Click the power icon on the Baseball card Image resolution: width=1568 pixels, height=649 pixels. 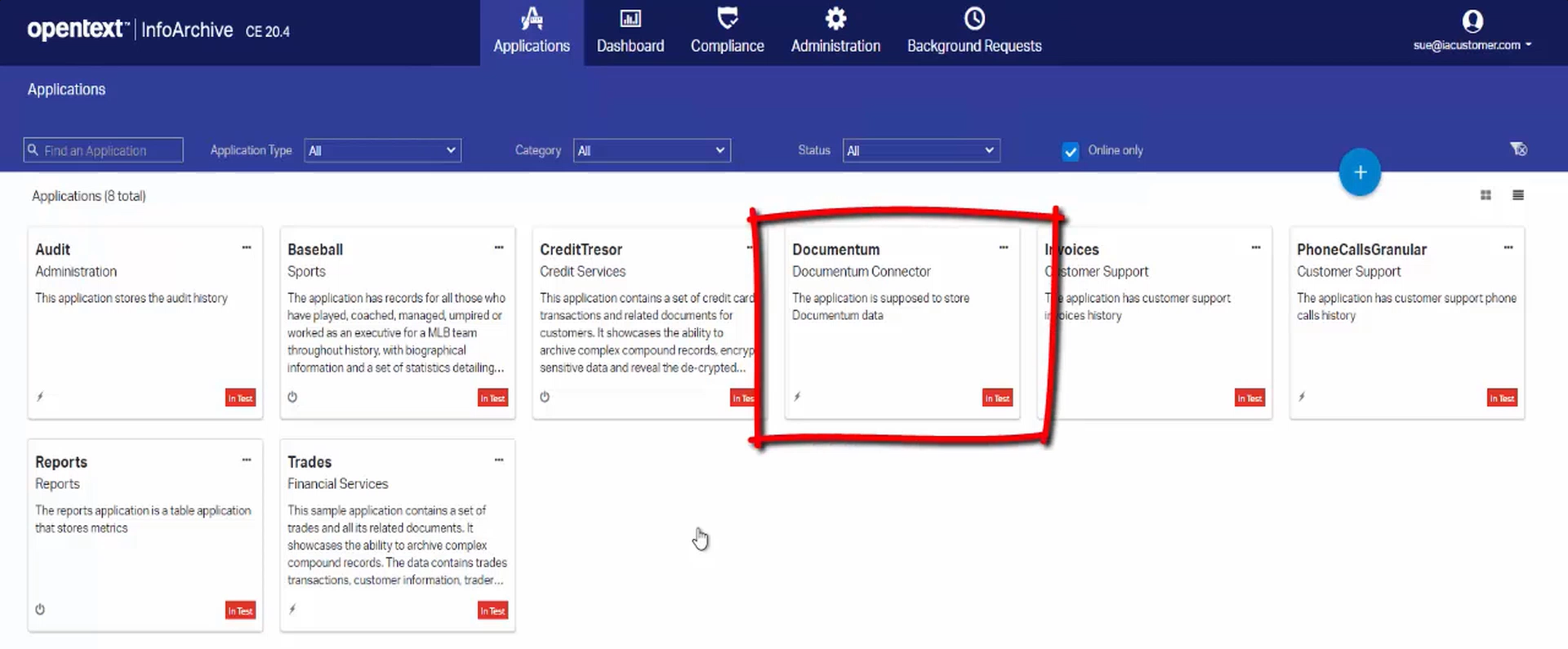click(x=292, y=397)
